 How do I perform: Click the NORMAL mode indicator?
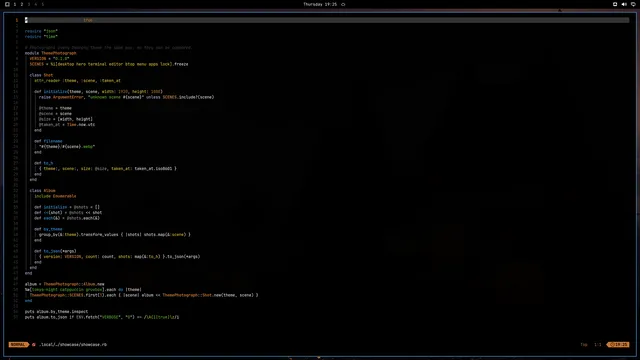[x=18, y=344]
